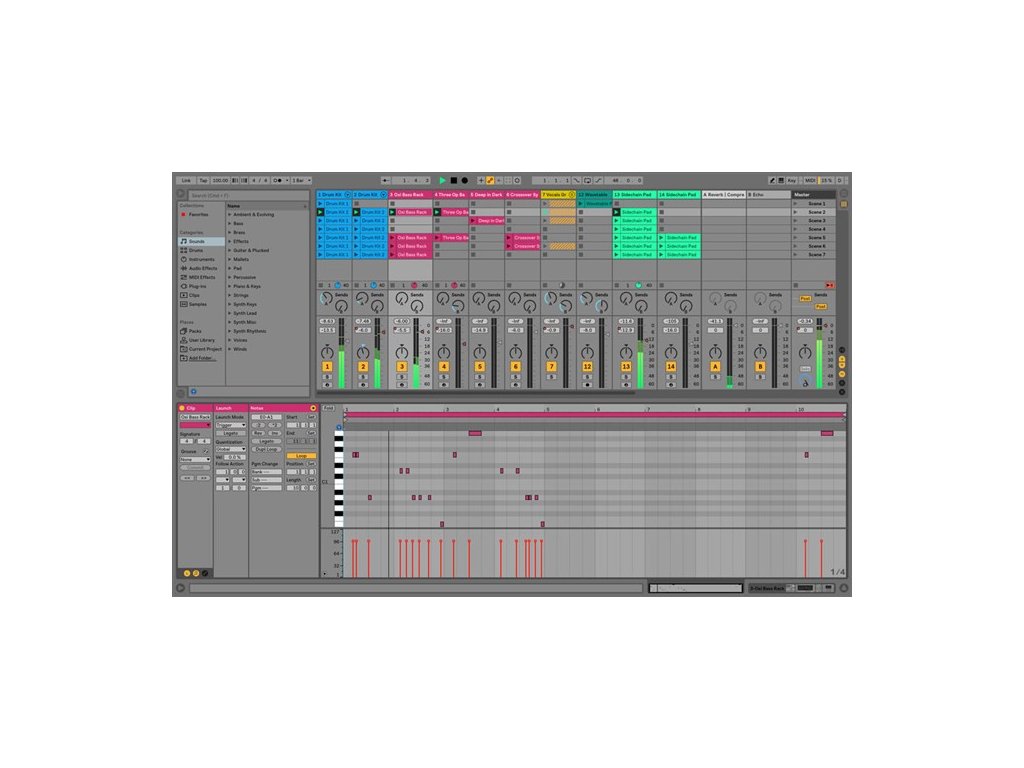The image size is (1024, 768).
Task: Click the Packs place icon
Action: (x=184, y=331)
